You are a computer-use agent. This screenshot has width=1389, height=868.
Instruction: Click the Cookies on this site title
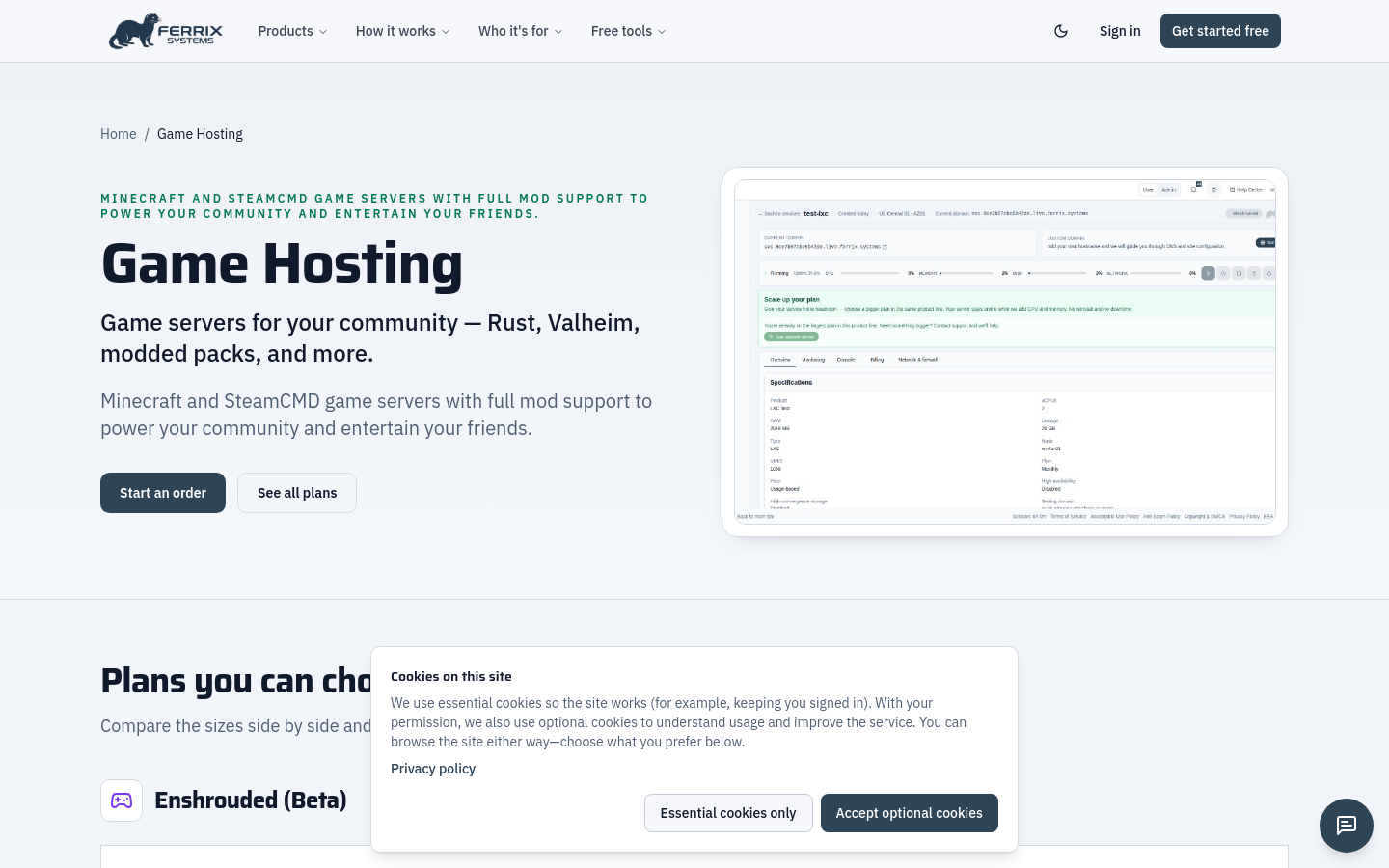pyautogui.click(x=451, y=676)
